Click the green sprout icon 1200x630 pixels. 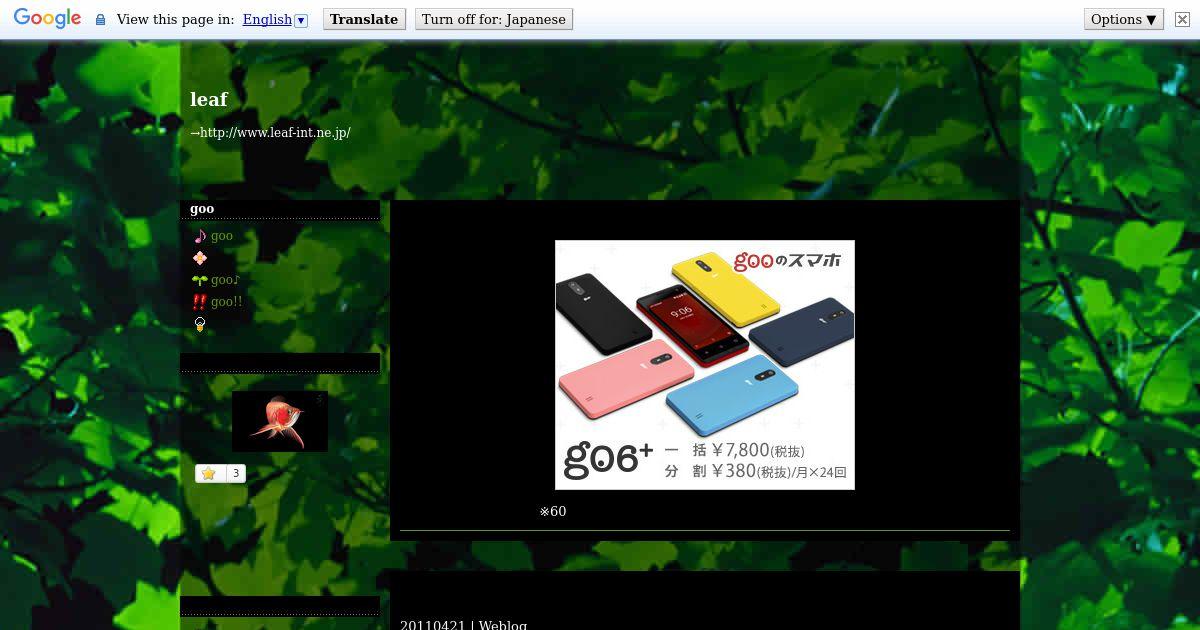point(200,280)
